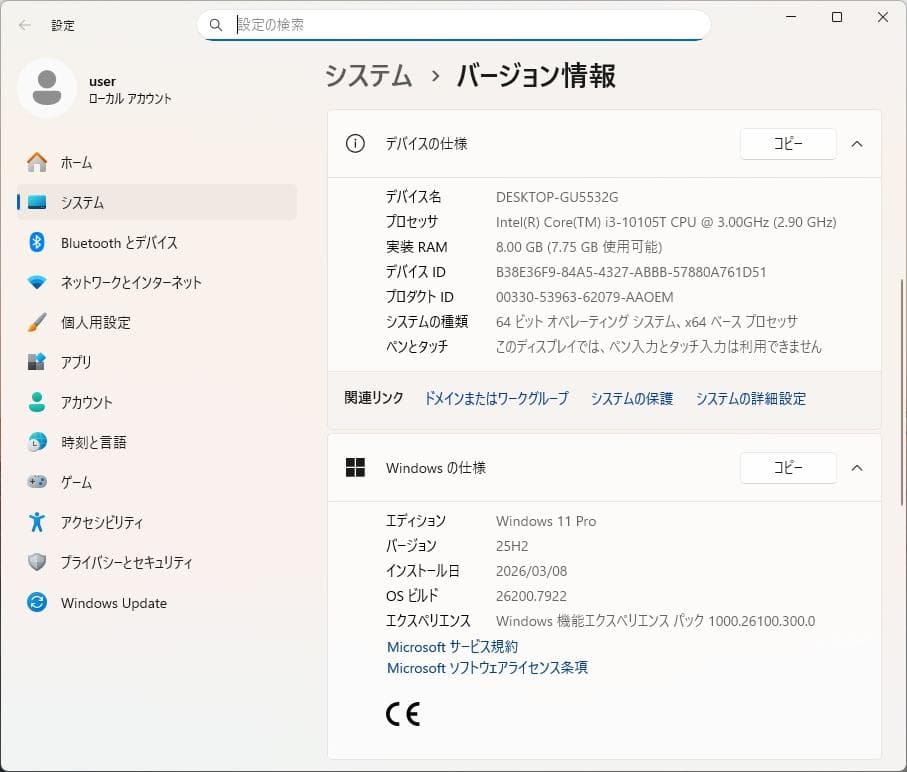Open システムの詳細設定 link
This screenshot has width=907, height=772.
750,398
